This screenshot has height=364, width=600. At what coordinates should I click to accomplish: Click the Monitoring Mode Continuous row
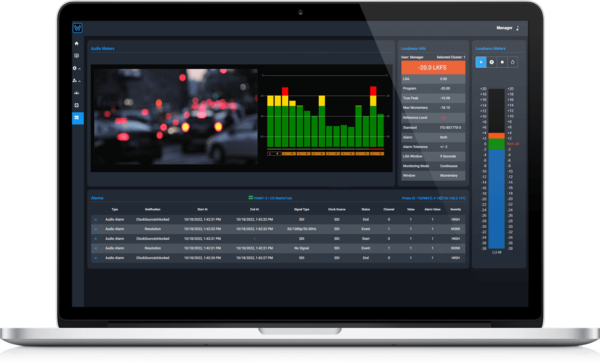433,166
